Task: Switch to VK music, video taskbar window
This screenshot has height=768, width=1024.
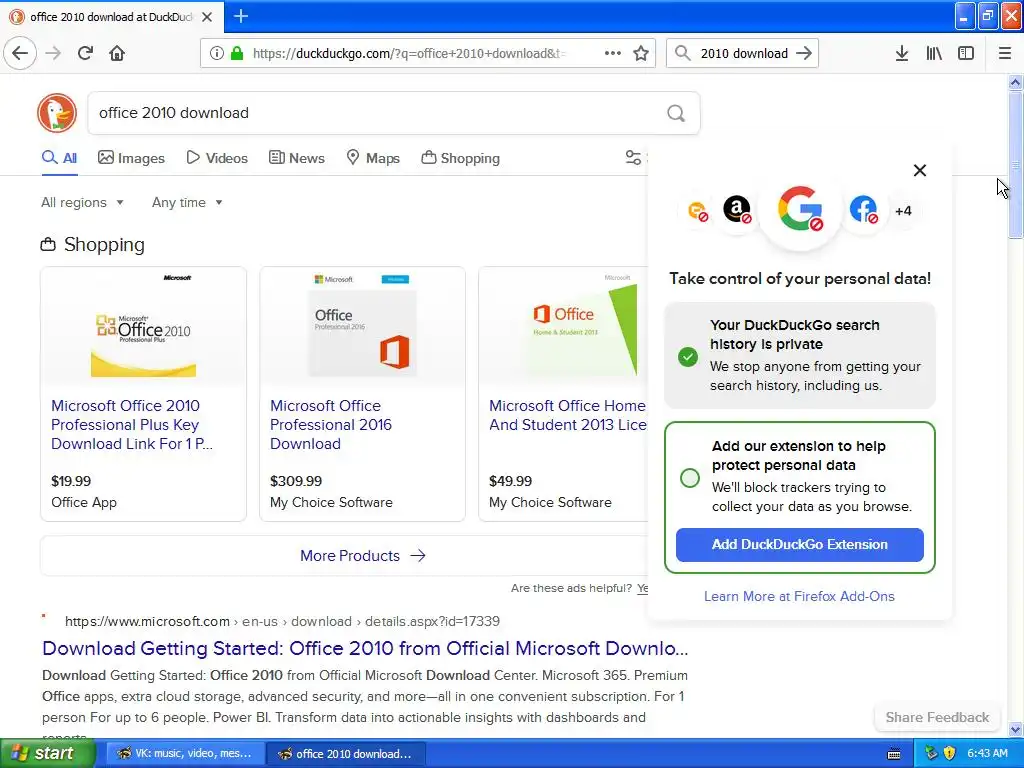Action: (185, 753)
